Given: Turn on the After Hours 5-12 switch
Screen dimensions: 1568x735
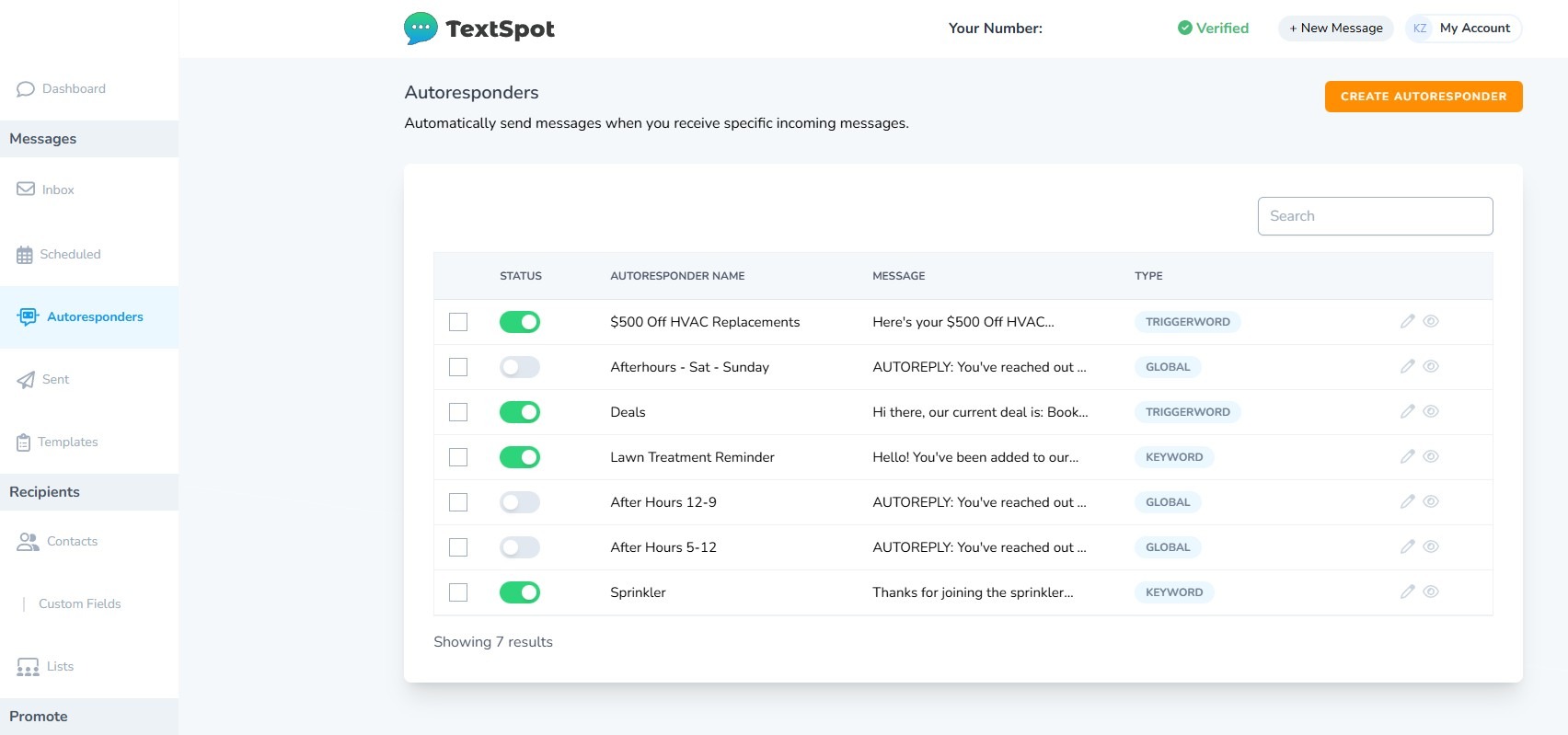Looking at the screenshot, I should (x=520, y=547).
